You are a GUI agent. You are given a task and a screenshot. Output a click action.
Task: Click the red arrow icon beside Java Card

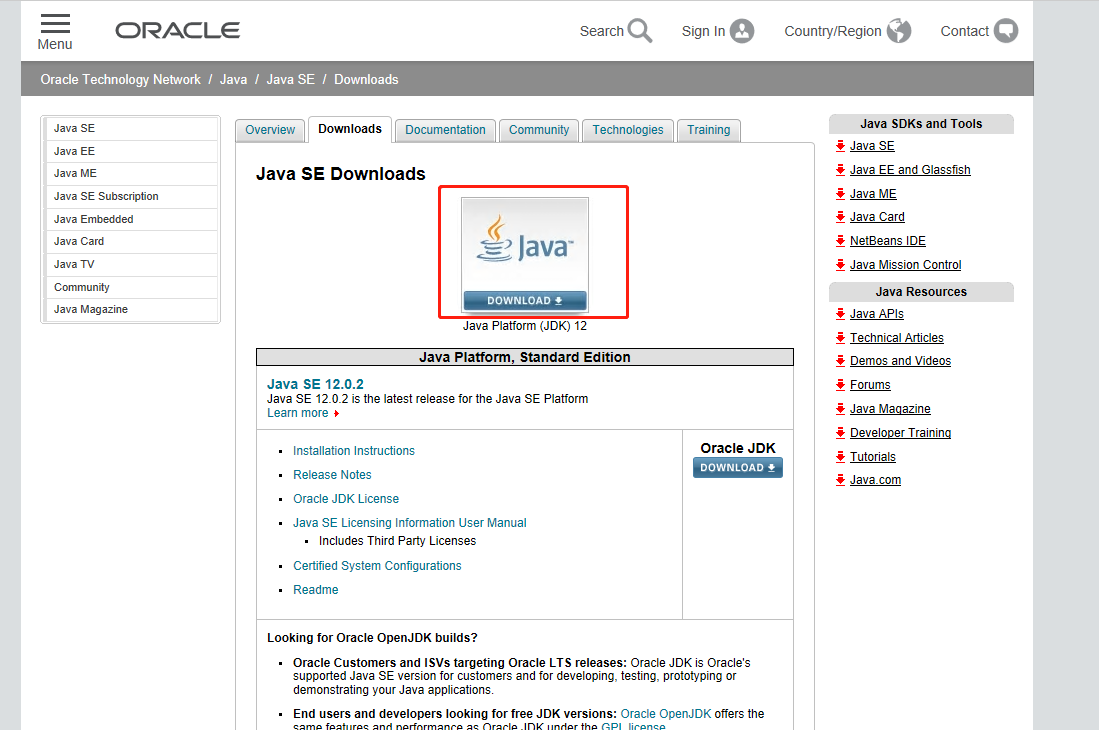click(840, 217)
